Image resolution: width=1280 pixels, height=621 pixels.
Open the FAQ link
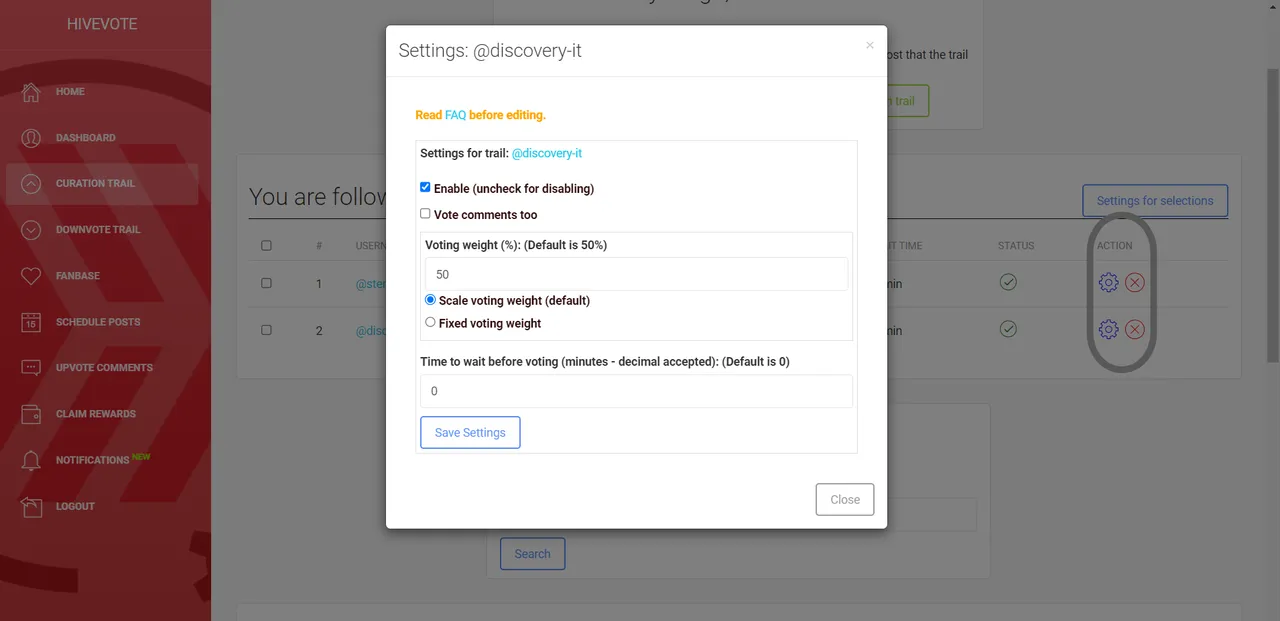pos(456,115)
